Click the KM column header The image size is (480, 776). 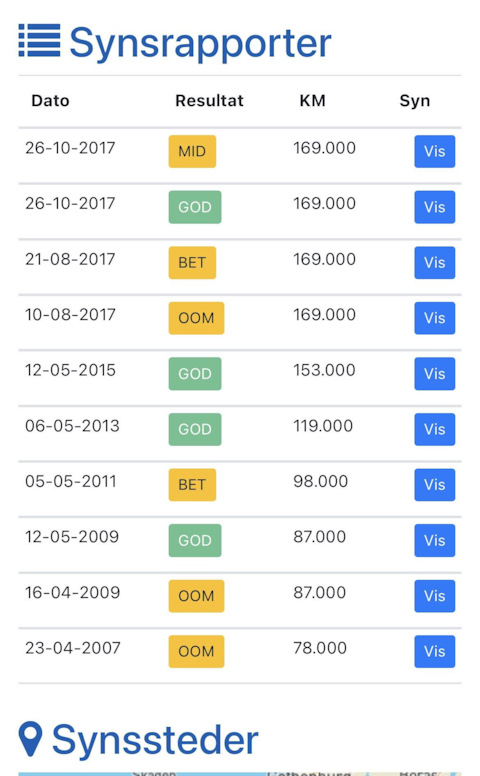coord(313,100)
